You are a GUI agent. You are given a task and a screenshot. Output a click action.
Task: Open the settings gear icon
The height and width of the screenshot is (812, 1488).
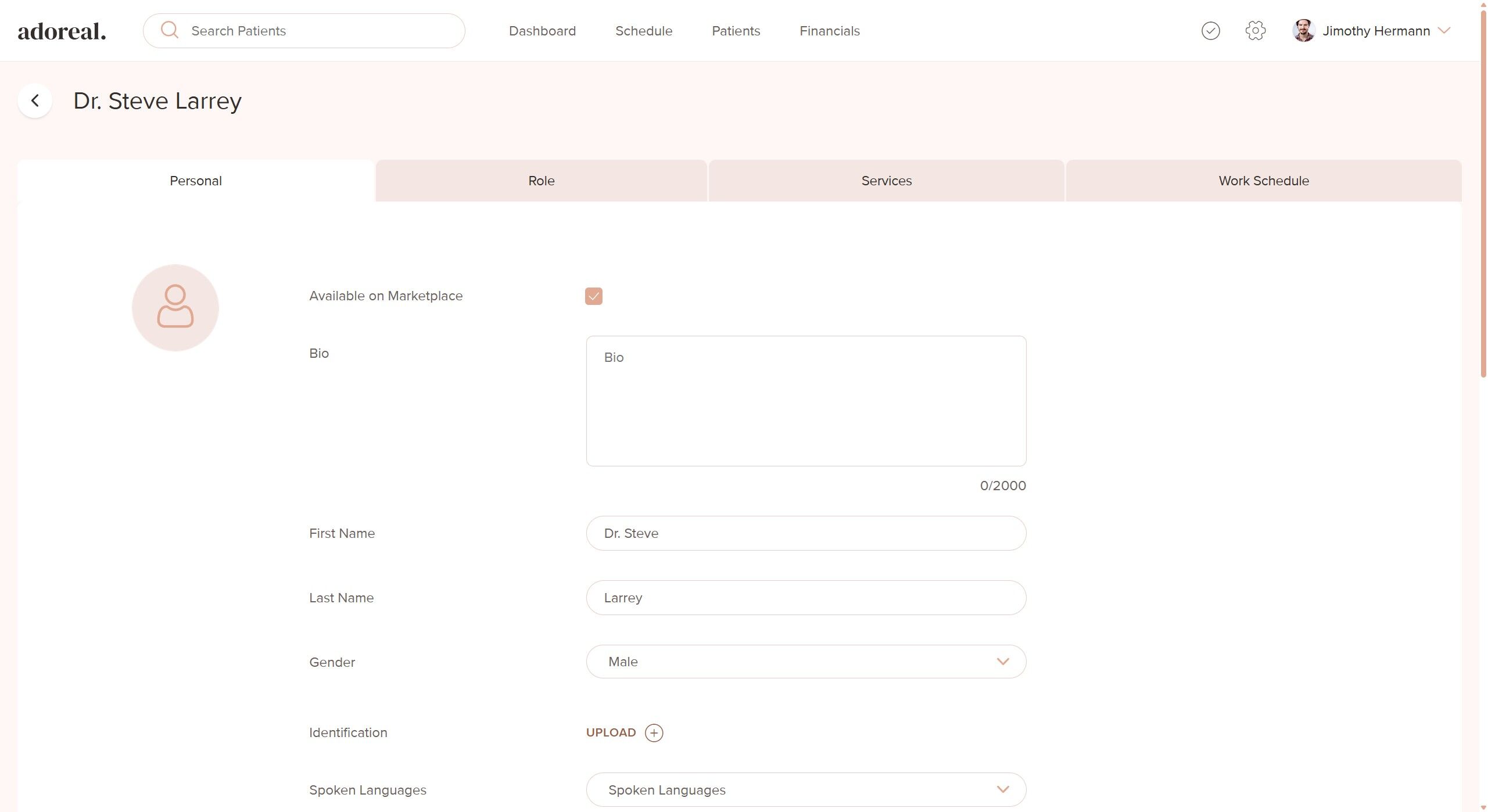tap(1255, 31)
